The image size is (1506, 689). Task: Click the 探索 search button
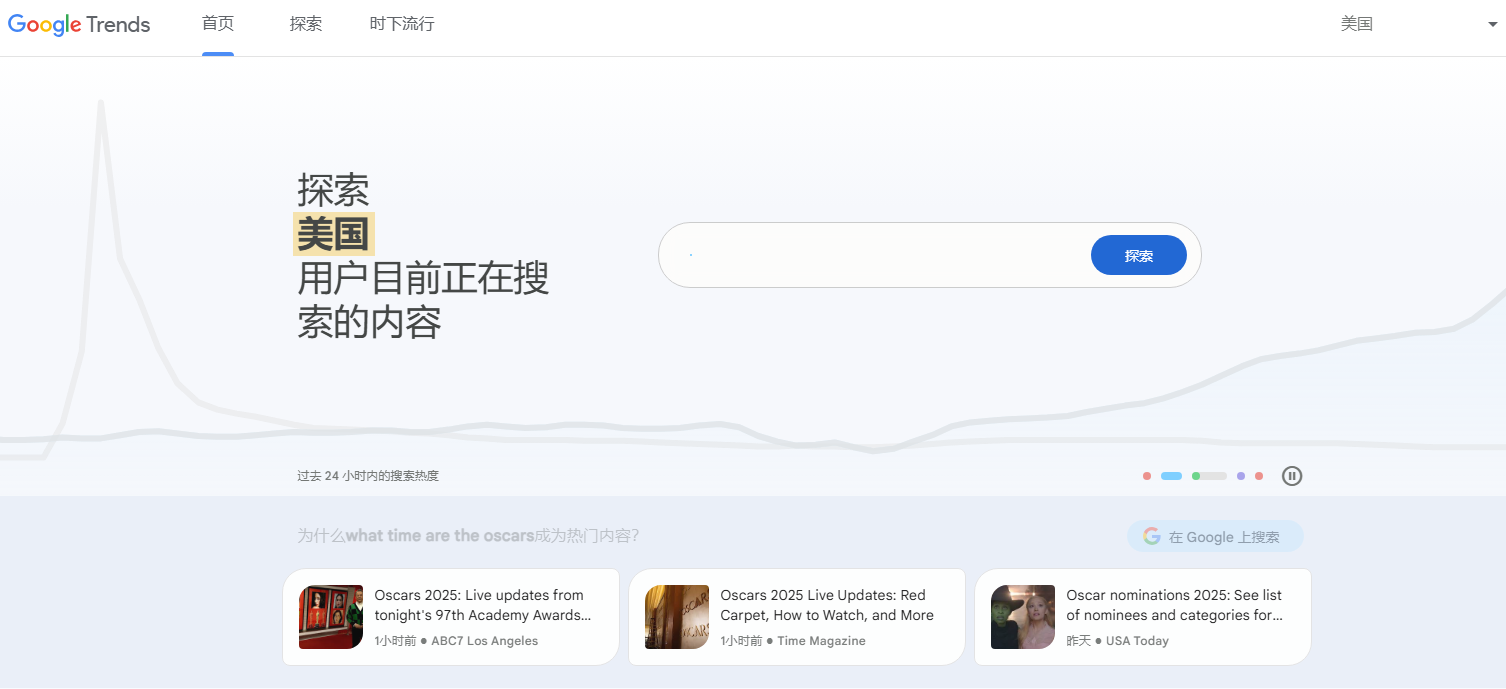1138,255
